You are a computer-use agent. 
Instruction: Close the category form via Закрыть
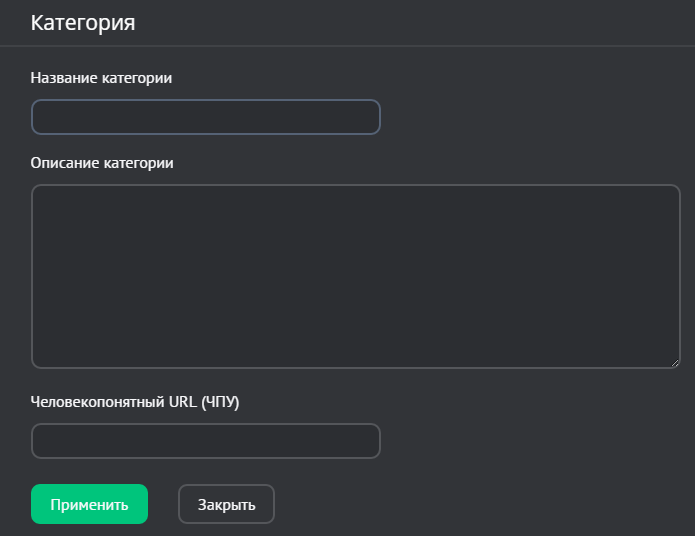point(226,504)
